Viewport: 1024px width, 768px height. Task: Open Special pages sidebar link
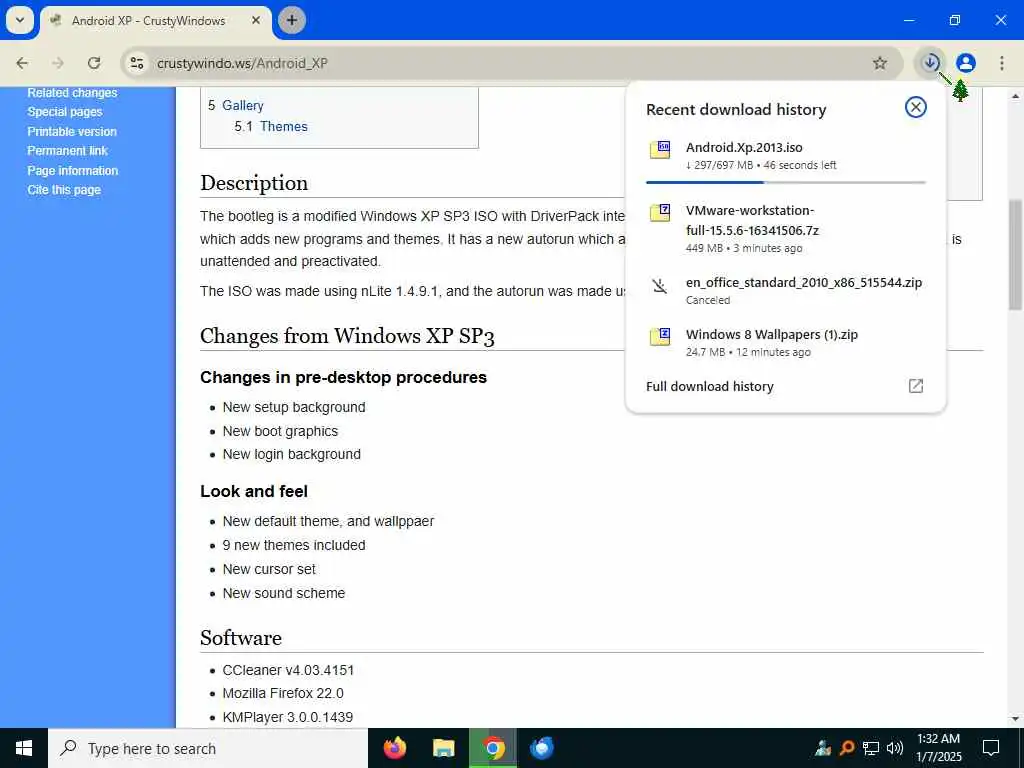tap(65, 112)
